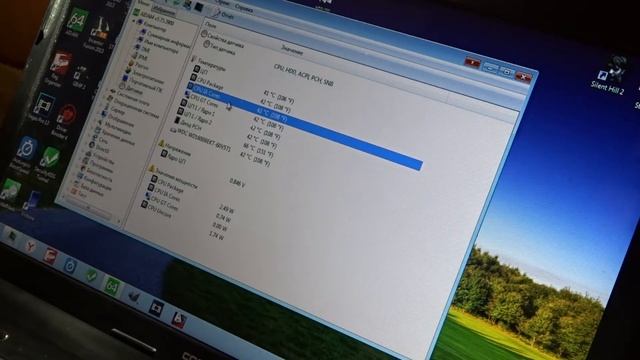Viewport: 640px width, 360px height.
Task: Click the 2.49 W power value
Action: [227, 209]
